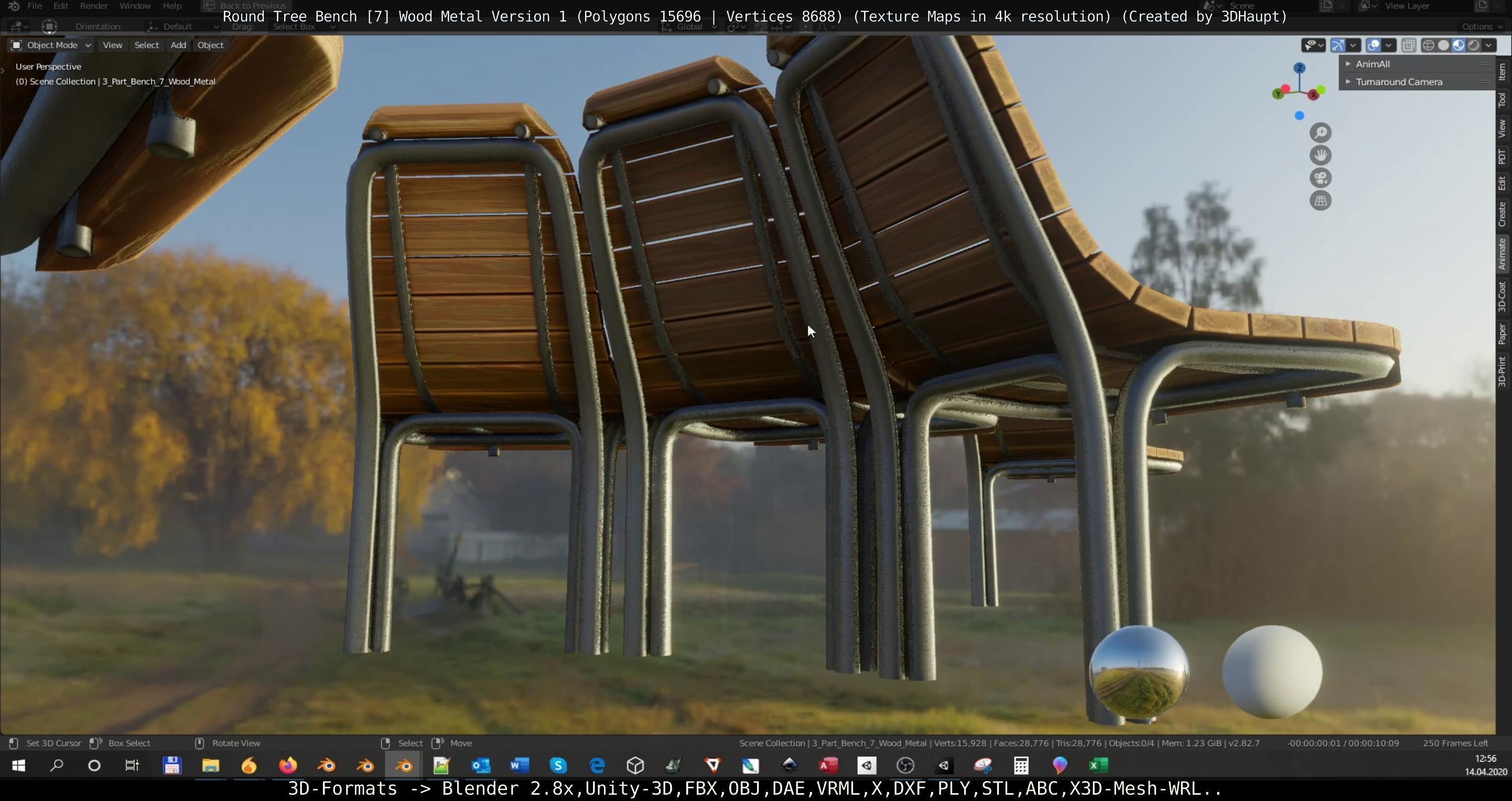
Task: Open the Add menu in viewport header
Action: pyautogui.click(x=178, y=45)
